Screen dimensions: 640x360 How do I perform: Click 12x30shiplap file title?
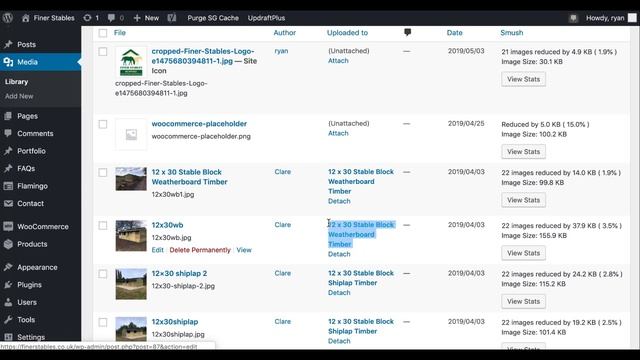click(175, 322)
